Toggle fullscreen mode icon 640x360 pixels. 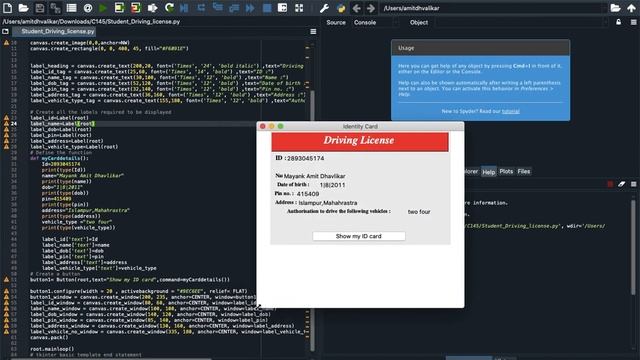pos(299,8)
